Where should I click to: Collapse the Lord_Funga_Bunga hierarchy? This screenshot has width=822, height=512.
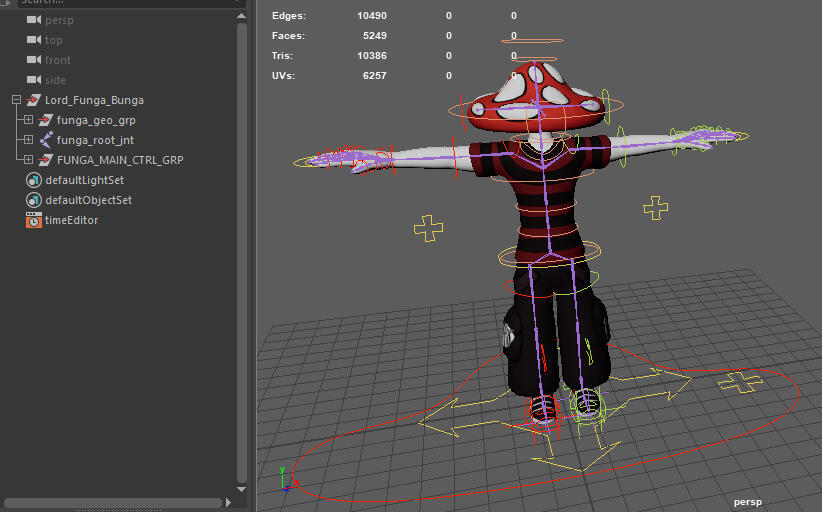pos(16,100)
